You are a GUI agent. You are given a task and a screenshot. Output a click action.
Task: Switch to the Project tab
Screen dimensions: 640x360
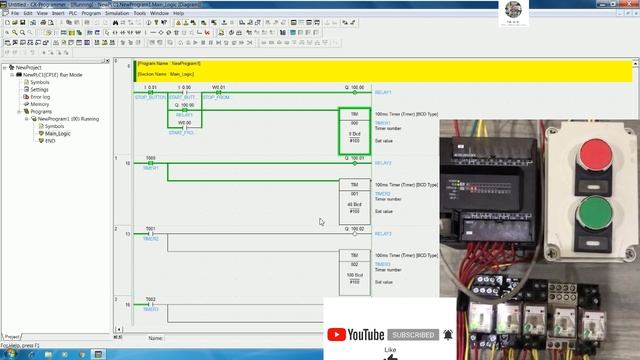[x=12, y=337]
